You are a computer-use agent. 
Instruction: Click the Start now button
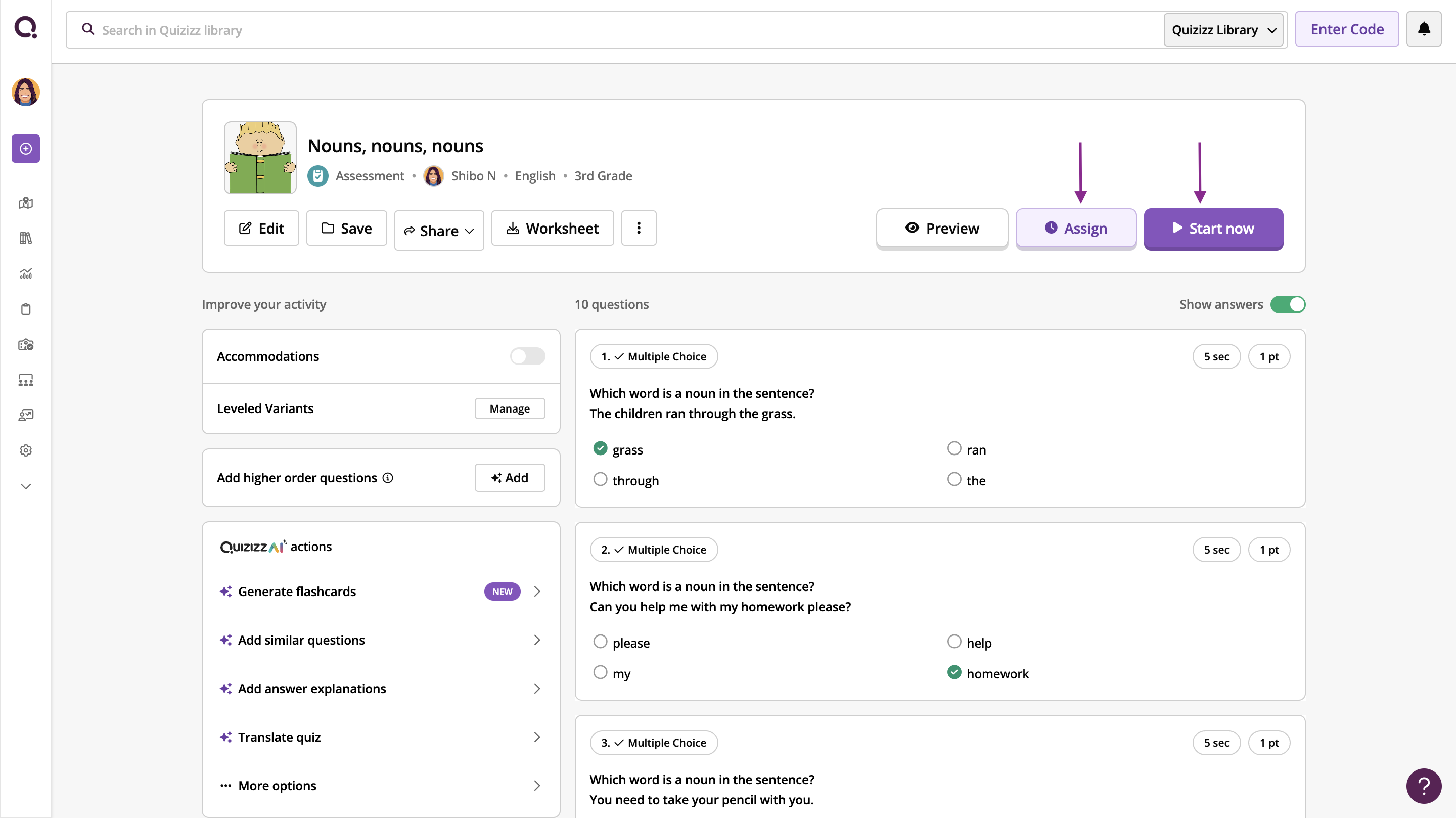(1213, 229)
